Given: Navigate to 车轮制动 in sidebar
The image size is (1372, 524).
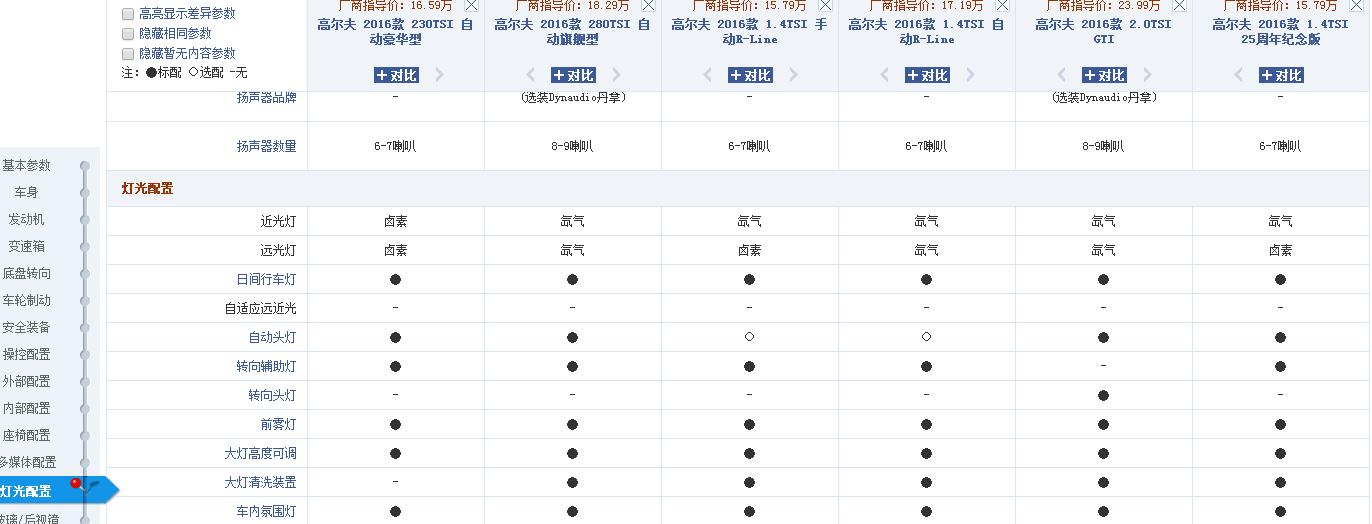Looking at the screenshot, I should tap(26, 300).
